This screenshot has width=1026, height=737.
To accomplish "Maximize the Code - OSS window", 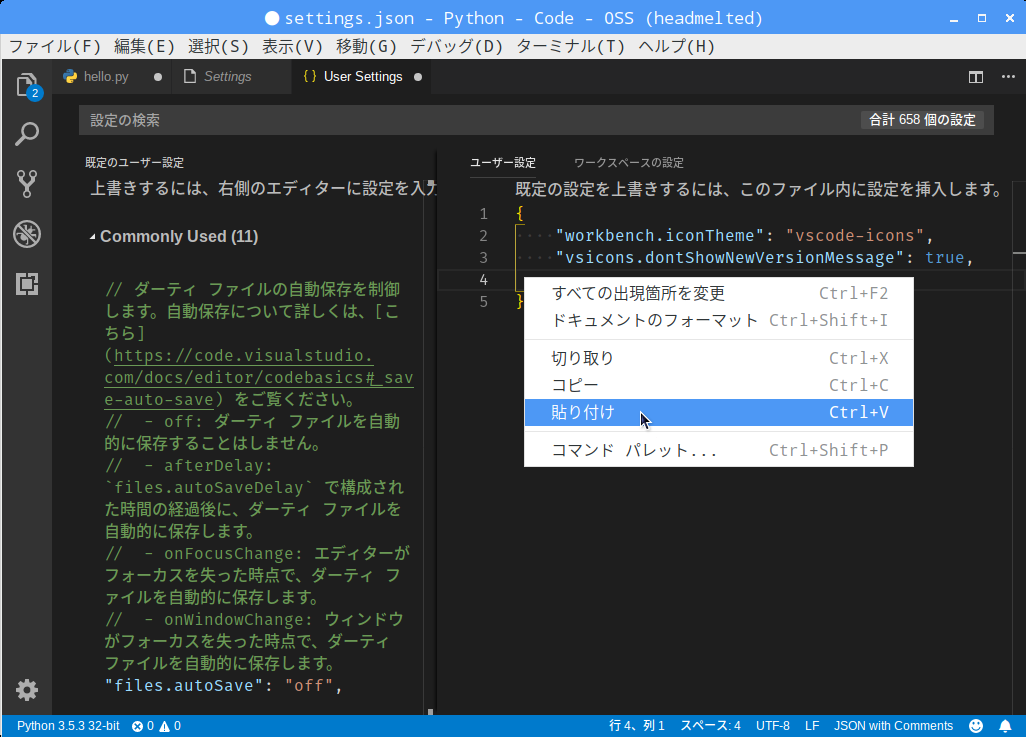I will coord(982,18).
